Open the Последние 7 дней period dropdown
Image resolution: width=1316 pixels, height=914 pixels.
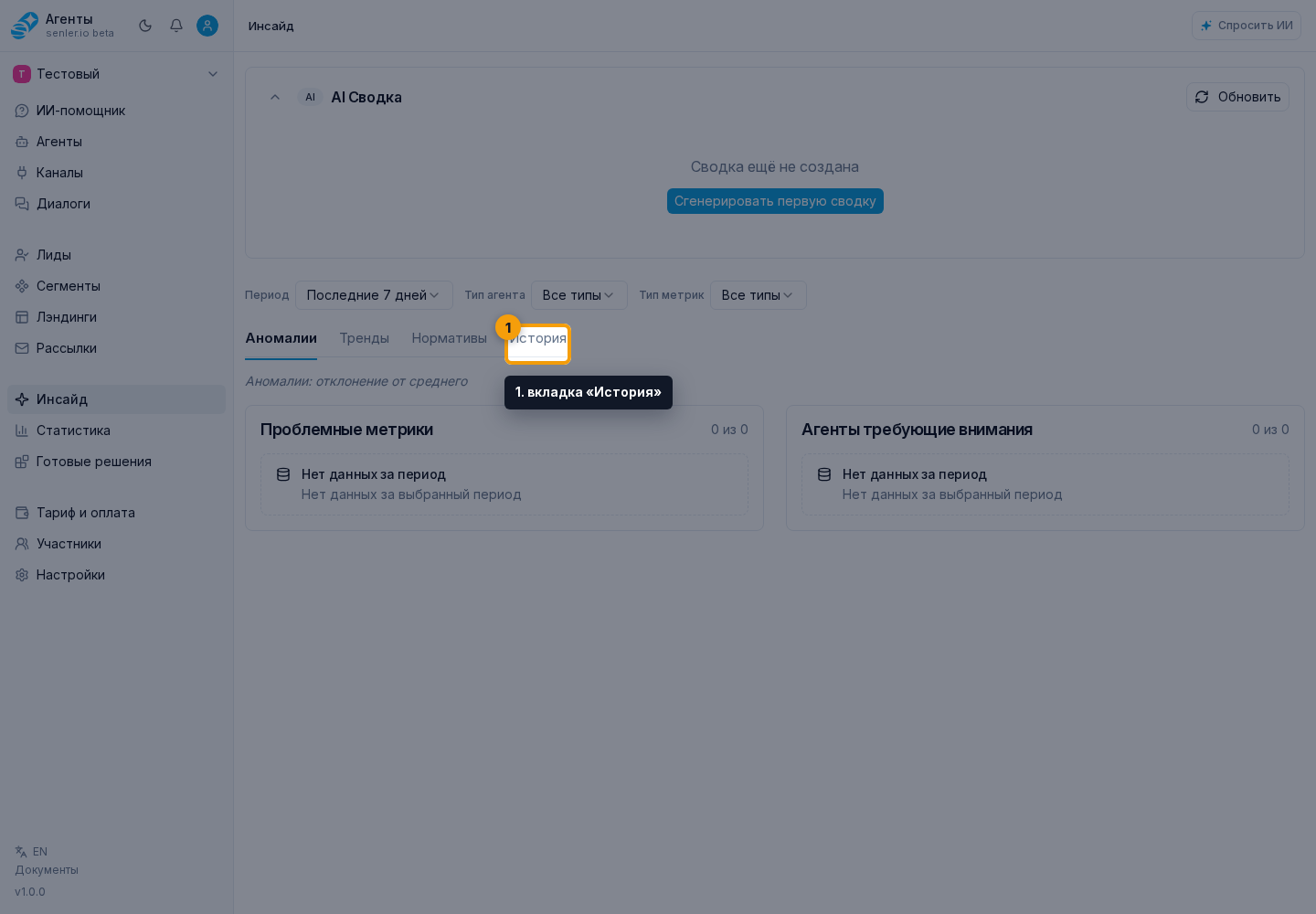click(374, 295)
